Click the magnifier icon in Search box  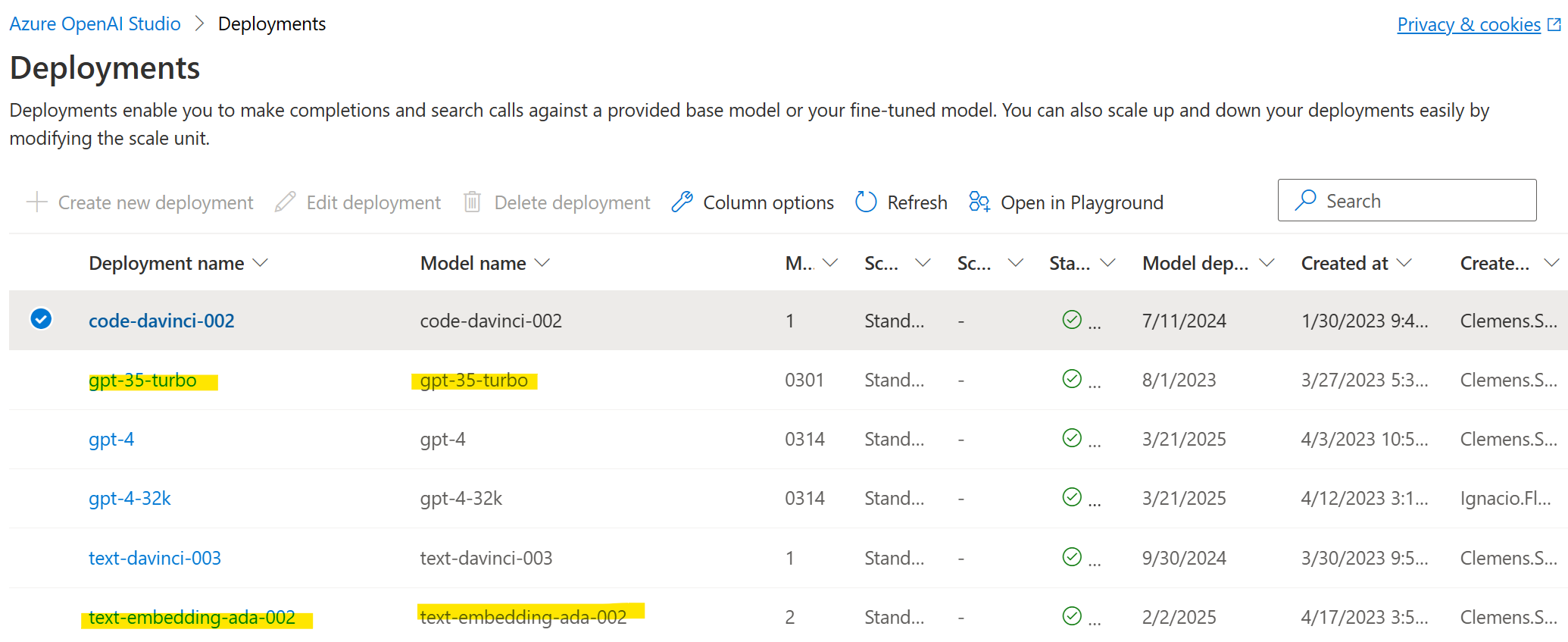coord(1305,200)
